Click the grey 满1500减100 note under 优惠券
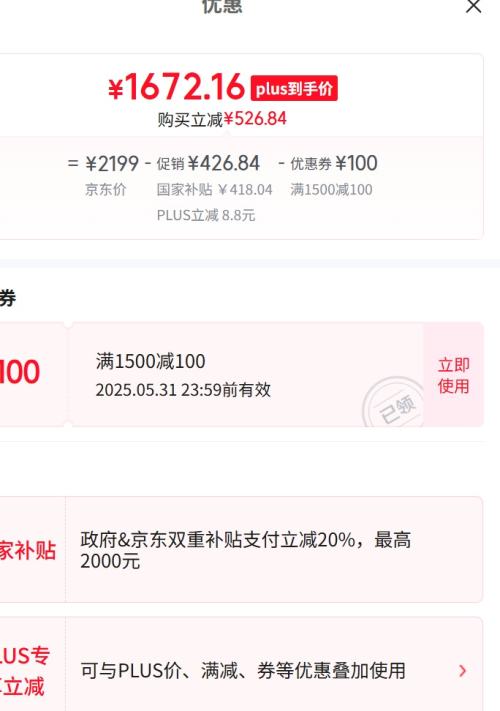The image size is (500, 711). coord(331,189)
